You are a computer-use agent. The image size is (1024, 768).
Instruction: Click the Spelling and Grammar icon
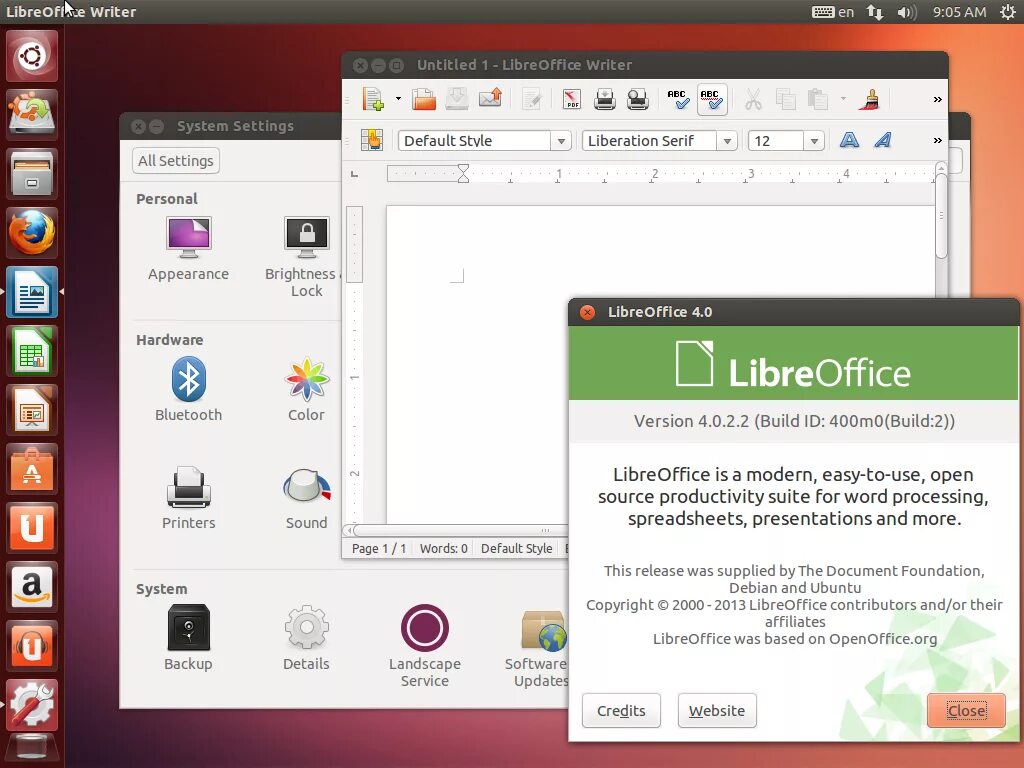point(678,99)
